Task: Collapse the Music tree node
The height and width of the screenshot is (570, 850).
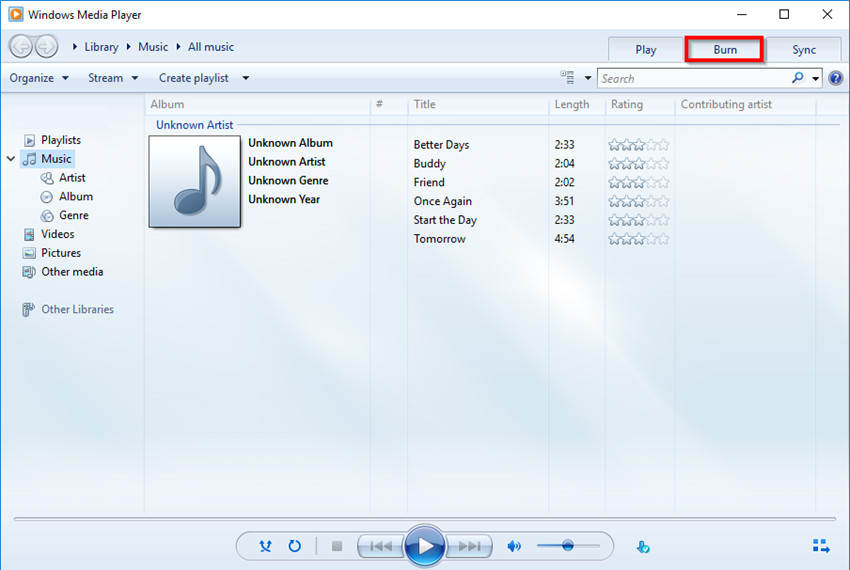Action: [x=11, y=159]
